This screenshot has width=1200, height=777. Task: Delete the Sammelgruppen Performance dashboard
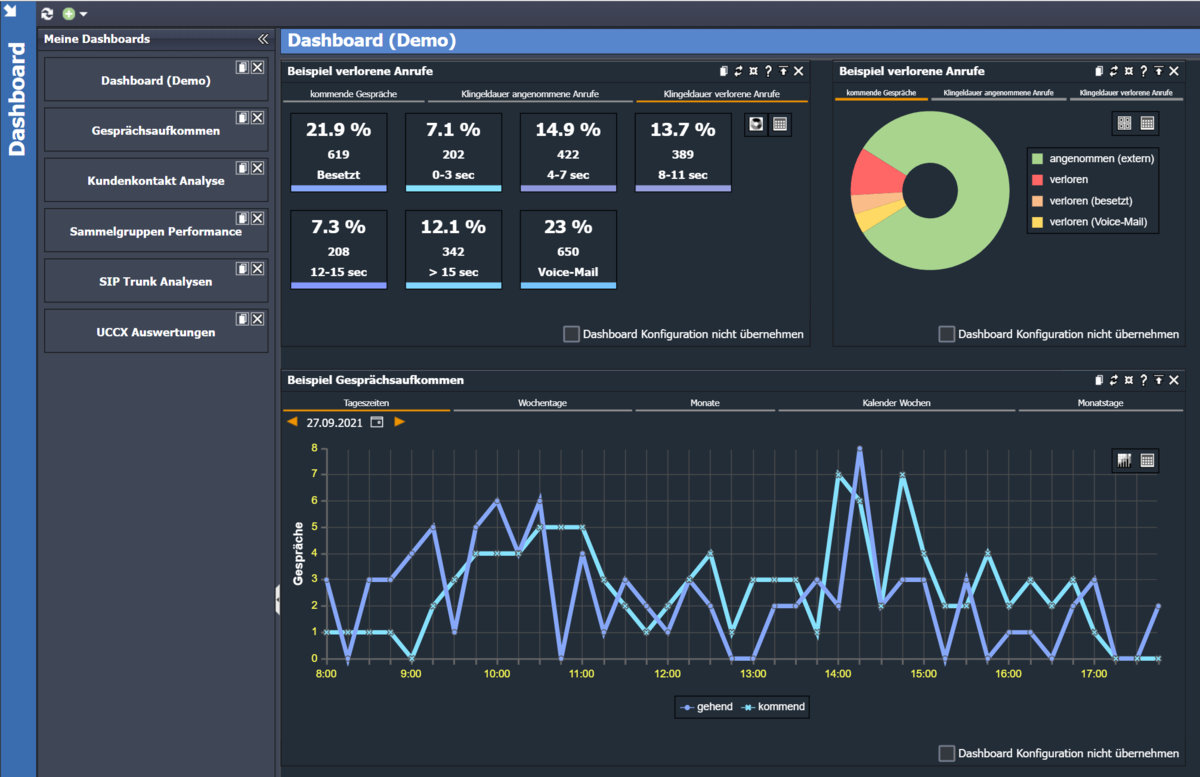pos(257,218)
